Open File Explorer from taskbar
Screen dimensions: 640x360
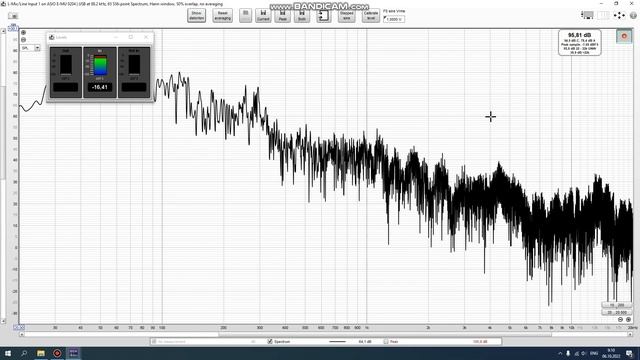tap(41, 353)
